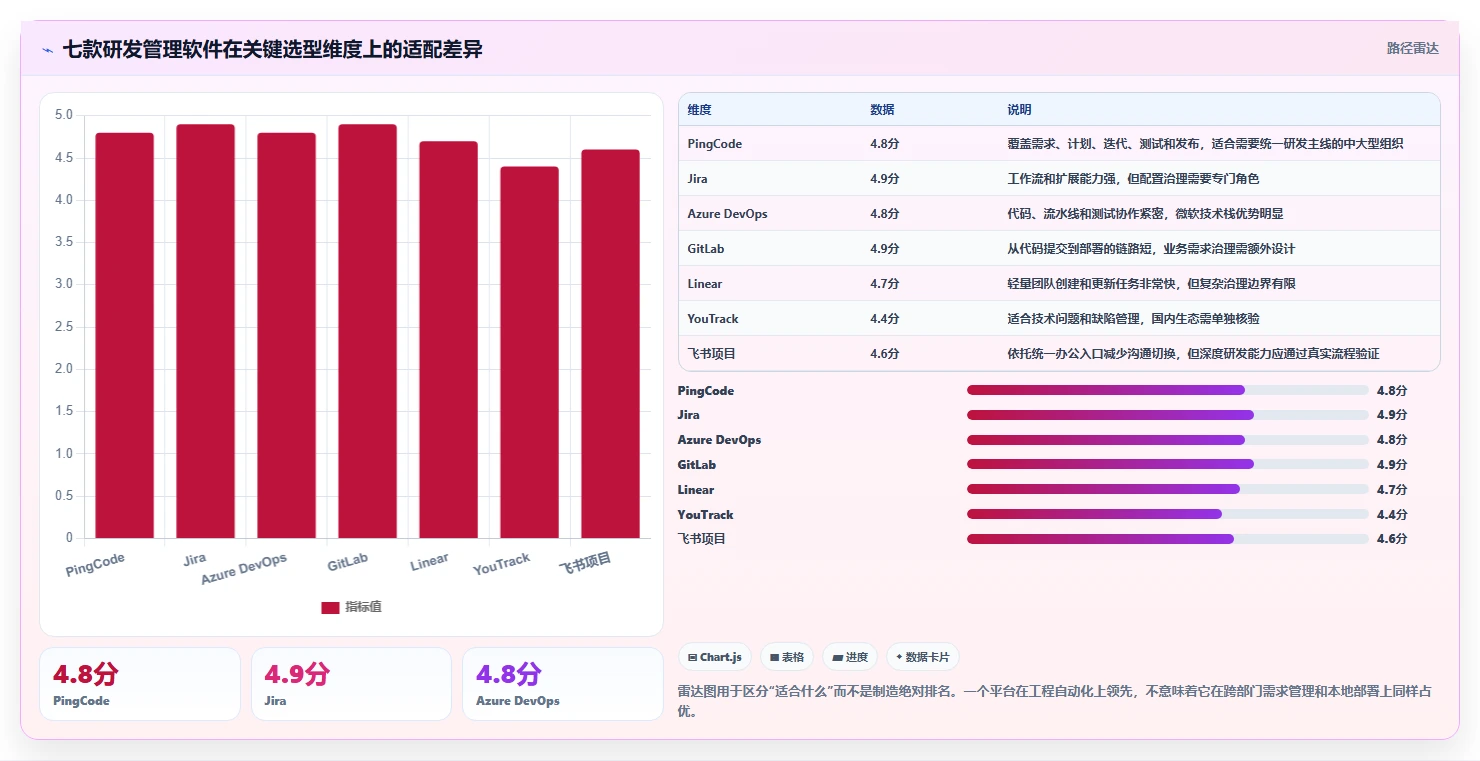Screen dimensions: 1480x761
Task: Select the 数据卡片 chip
Action: point(923,657)
